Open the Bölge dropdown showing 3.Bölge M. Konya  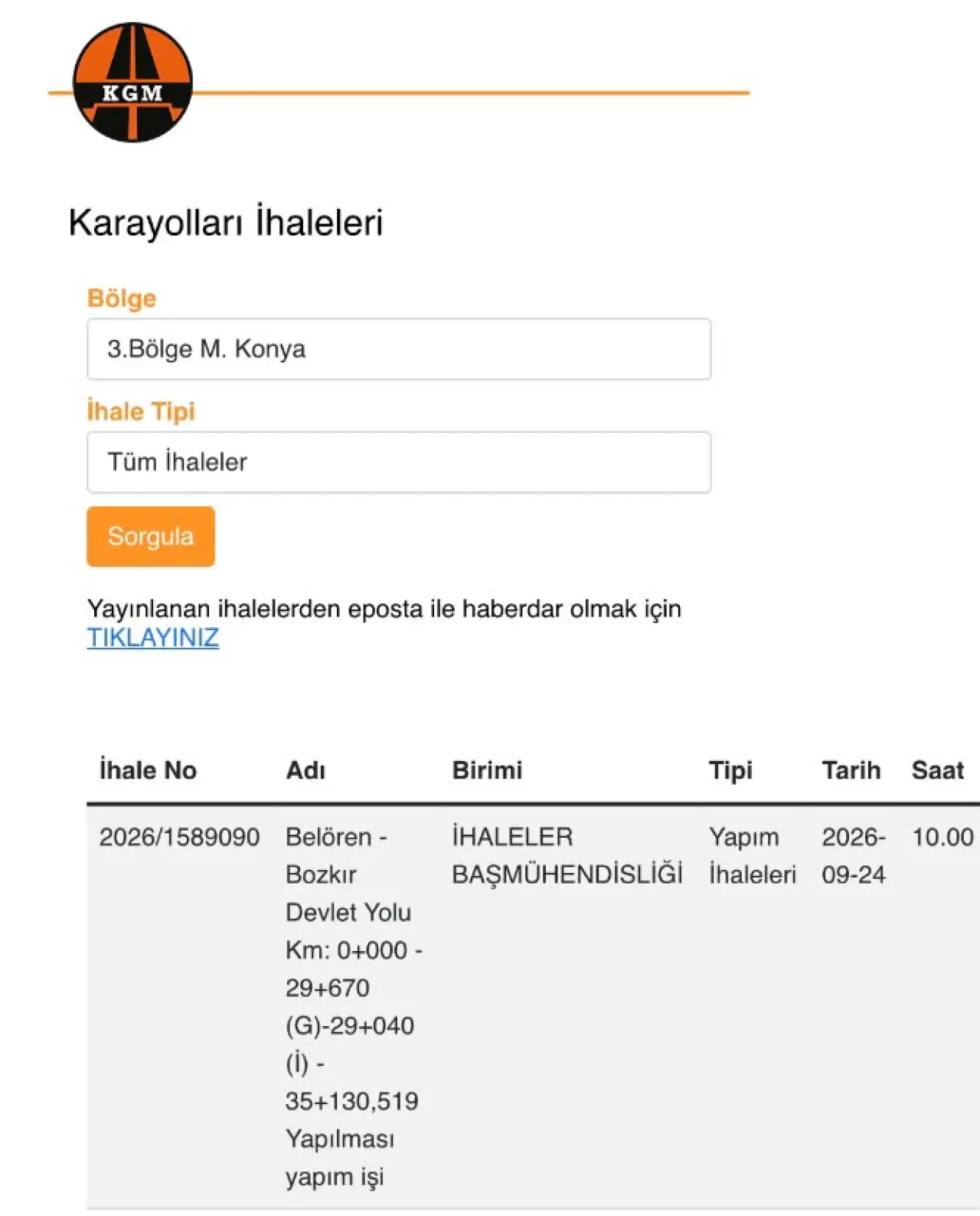[399, 349]
